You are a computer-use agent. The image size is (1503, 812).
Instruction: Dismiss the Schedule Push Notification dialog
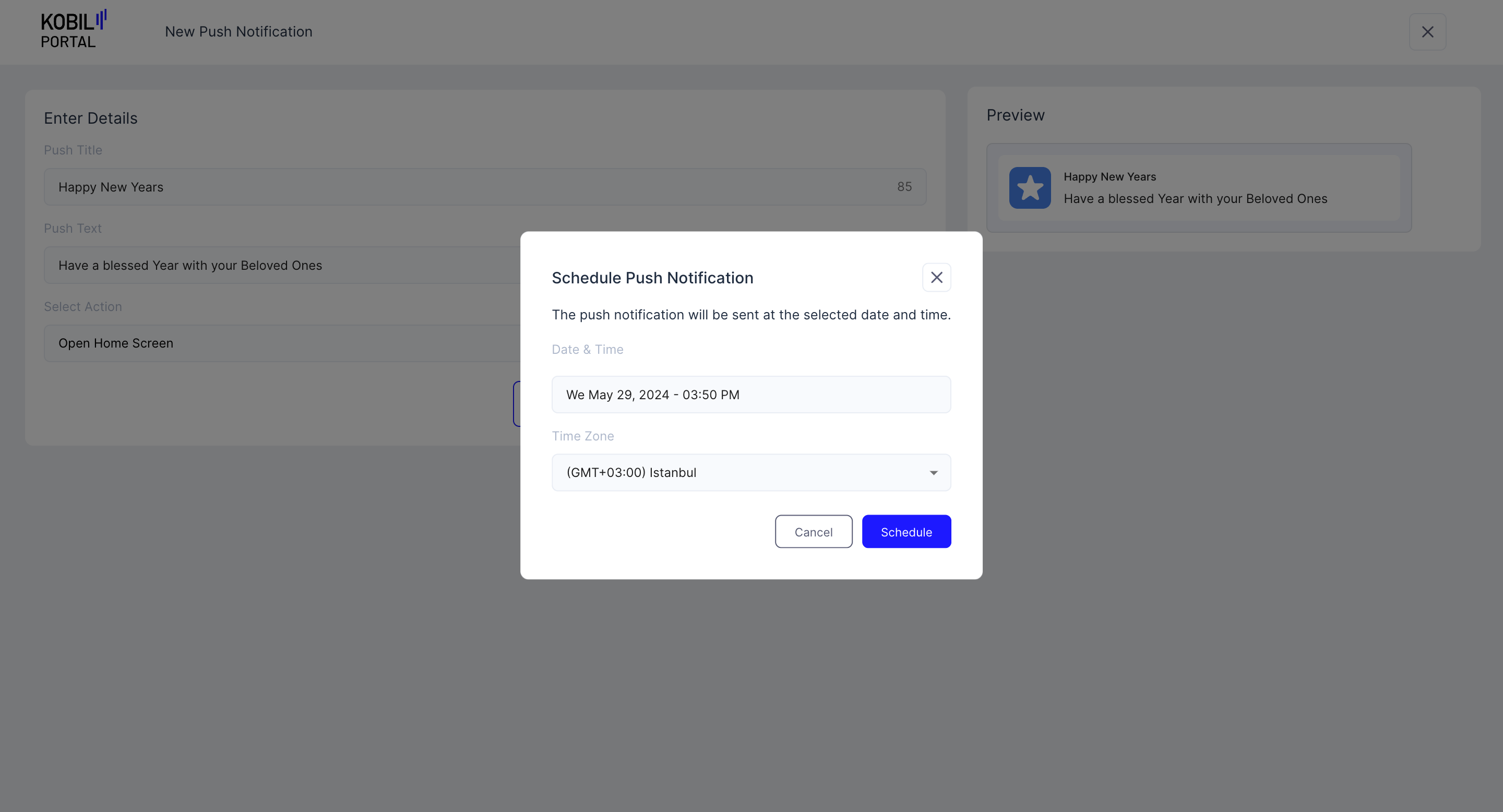coord(936,277)
